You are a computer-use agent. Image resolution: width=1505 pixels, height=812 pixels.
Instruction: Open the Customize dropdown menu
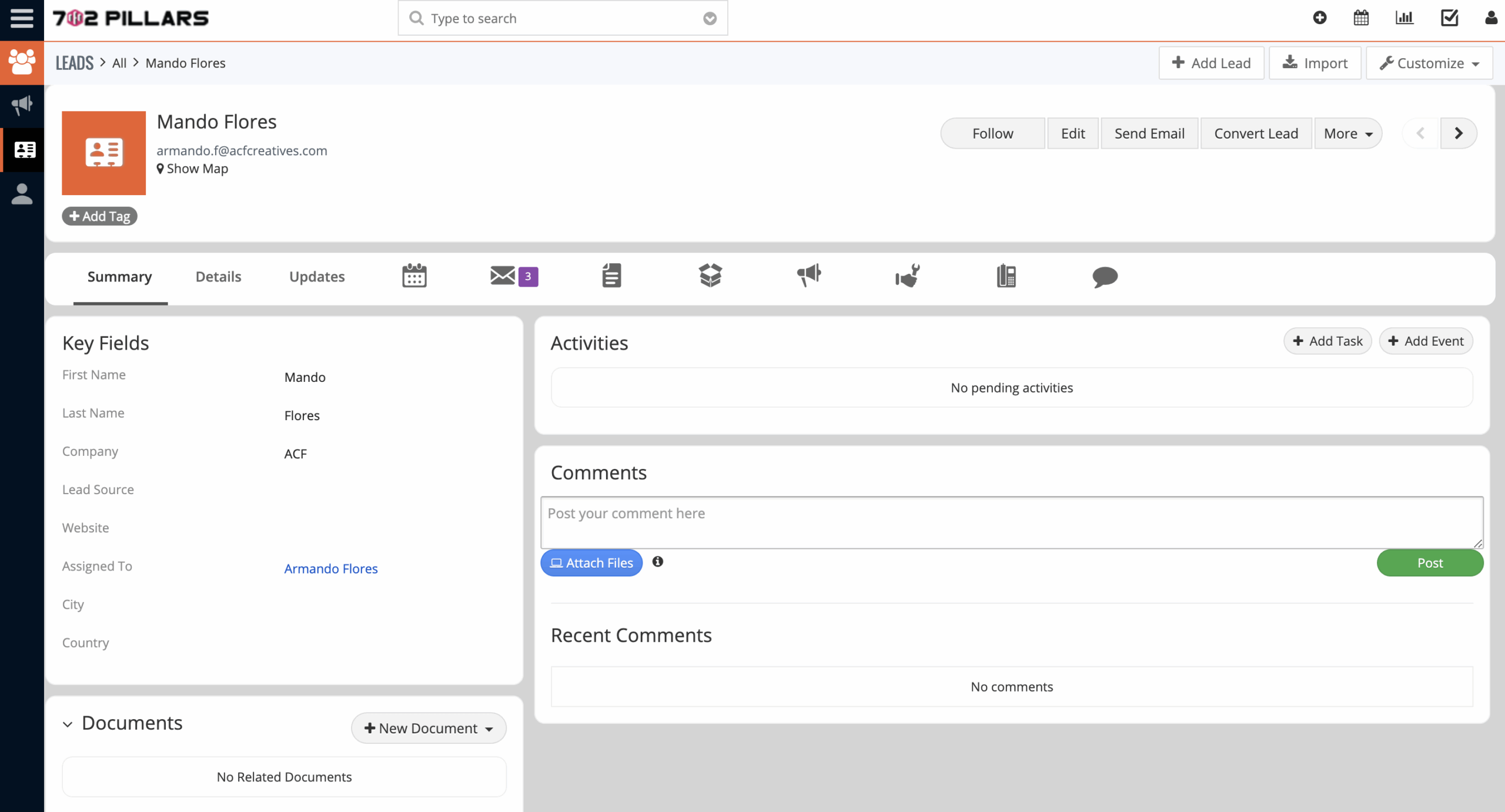[x=1429, y=63]
